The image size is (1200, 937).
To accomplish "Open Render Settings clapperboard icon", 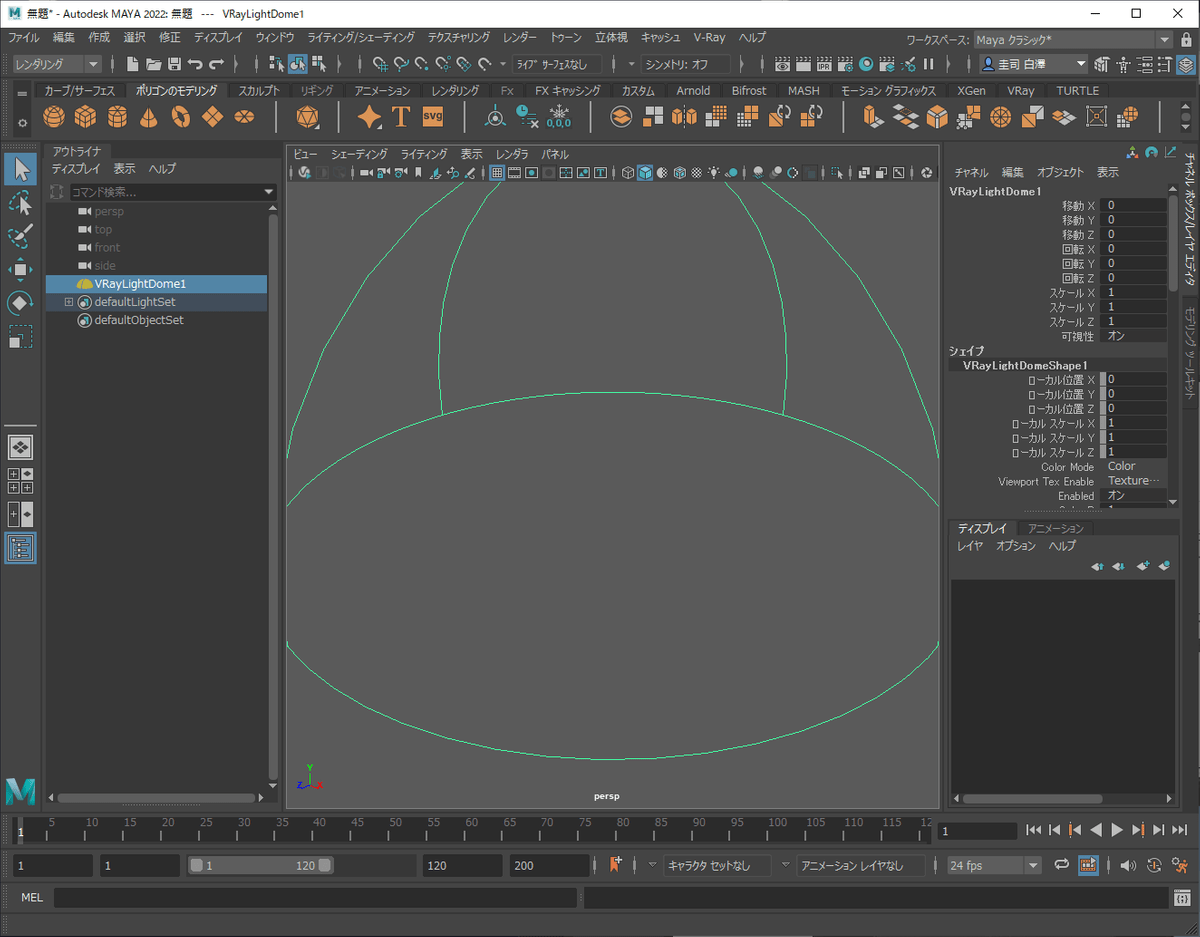I will (x=844, y=64).
